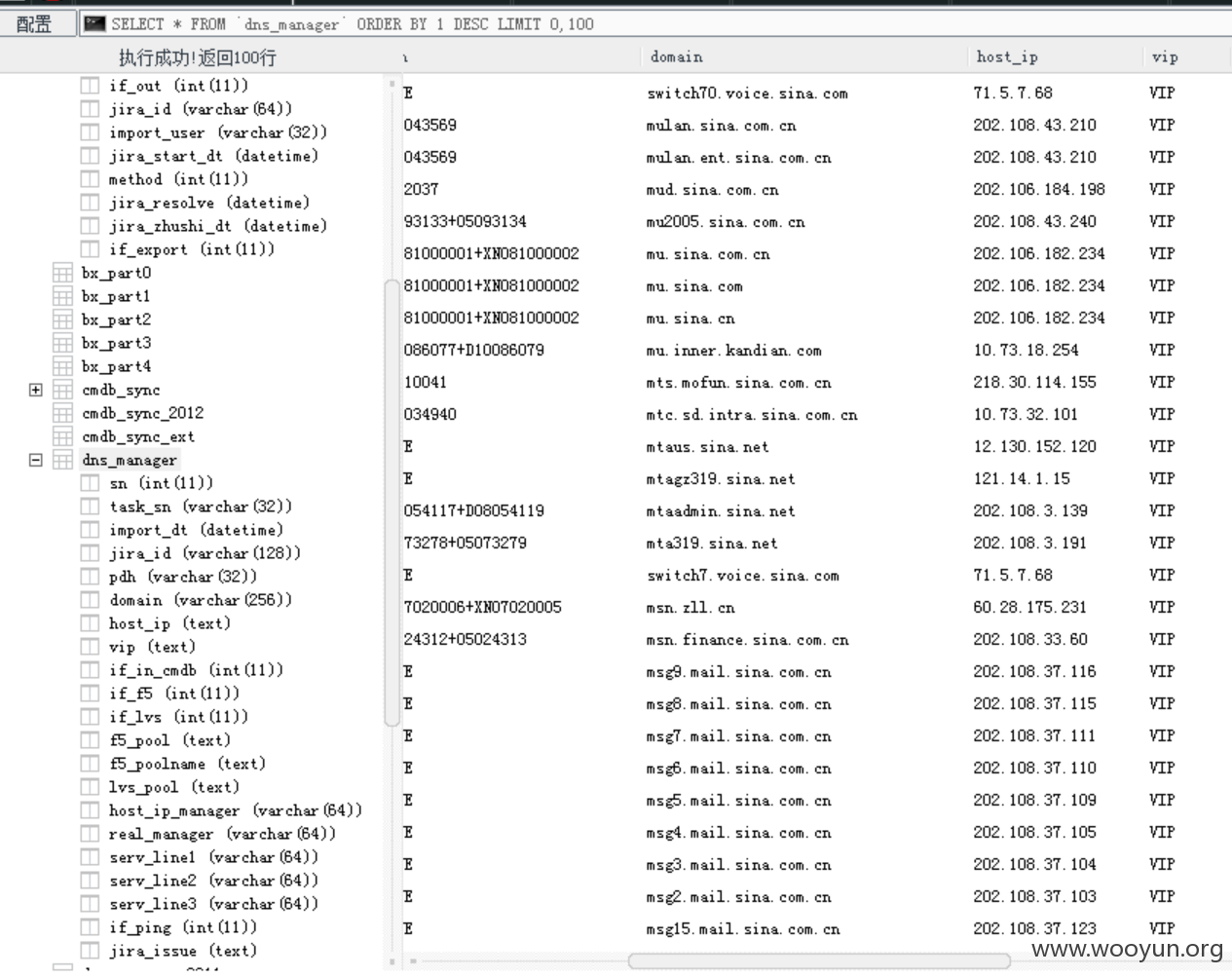Viewport: 1232px width, 977px height.
Task: Click the 执行成功!返回100行 status message
Action: coord(197,57)
